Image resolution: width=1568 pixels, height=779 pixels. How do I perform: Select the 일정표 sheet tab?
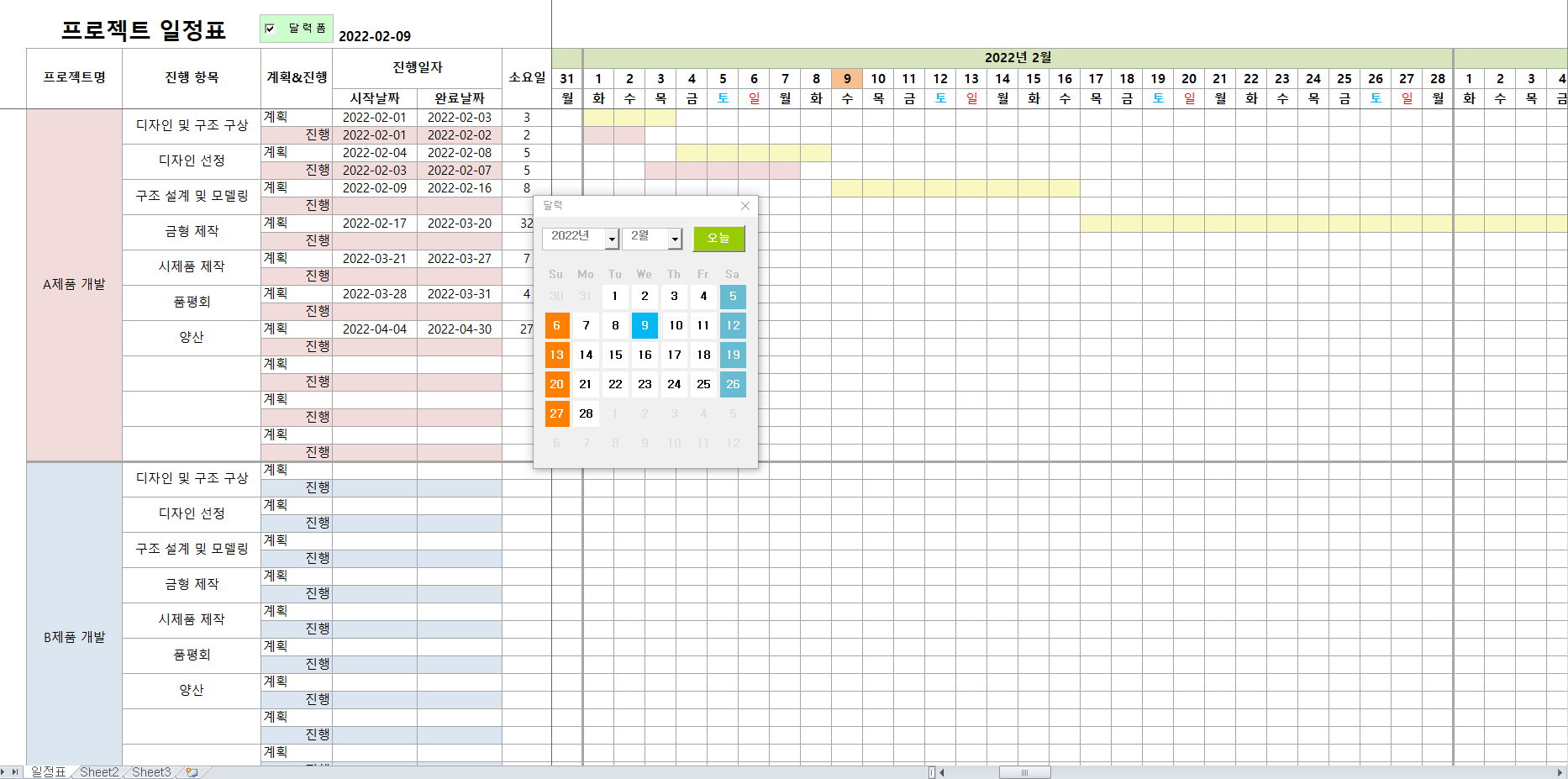point(48,772)
